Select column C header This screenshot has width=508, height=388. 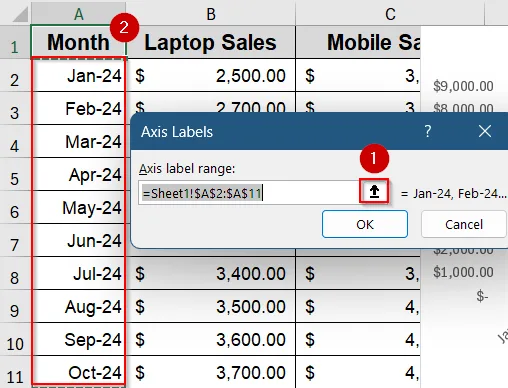coord(390,14)
